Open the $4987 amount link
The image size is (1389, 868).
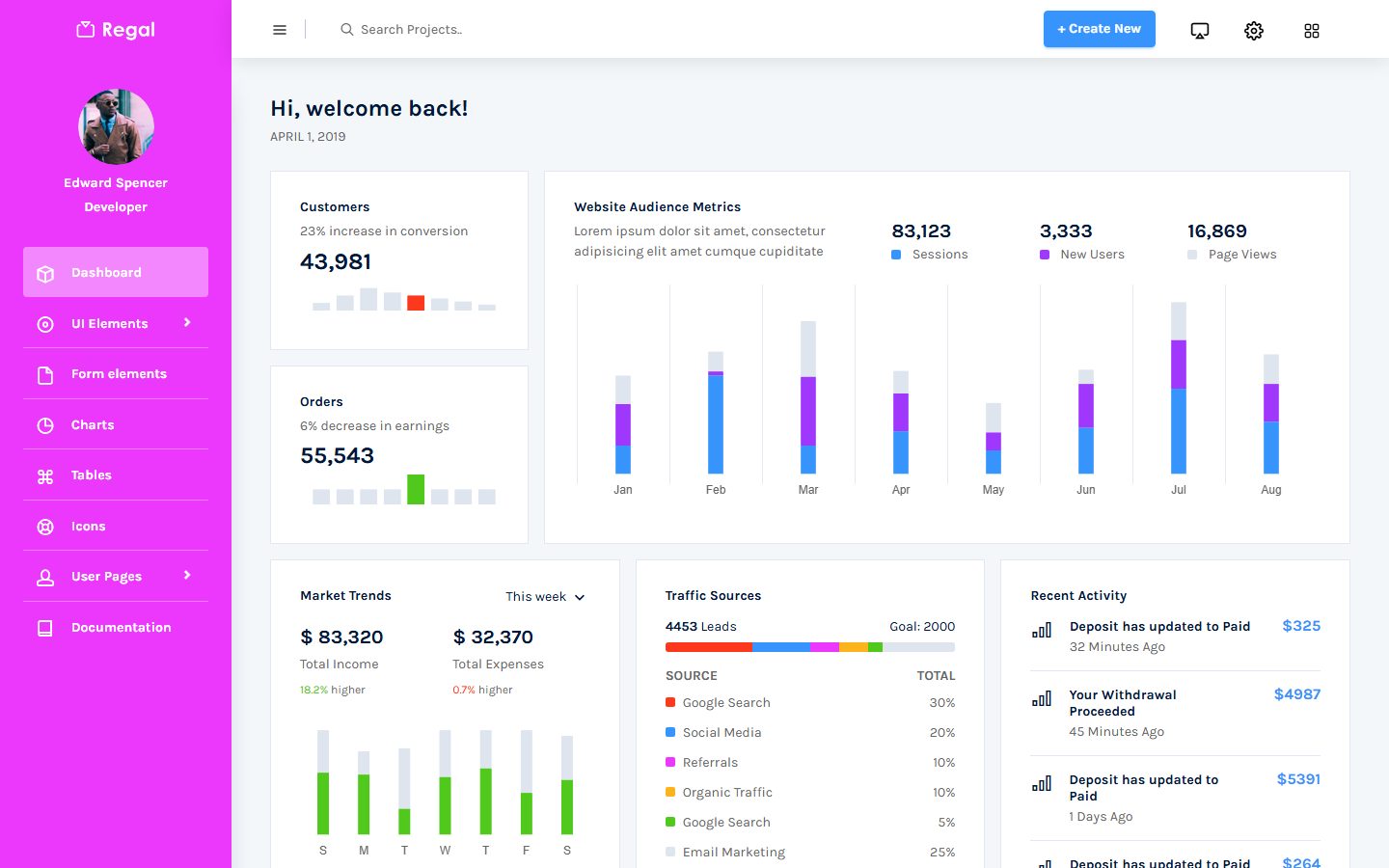[1297, 694]
